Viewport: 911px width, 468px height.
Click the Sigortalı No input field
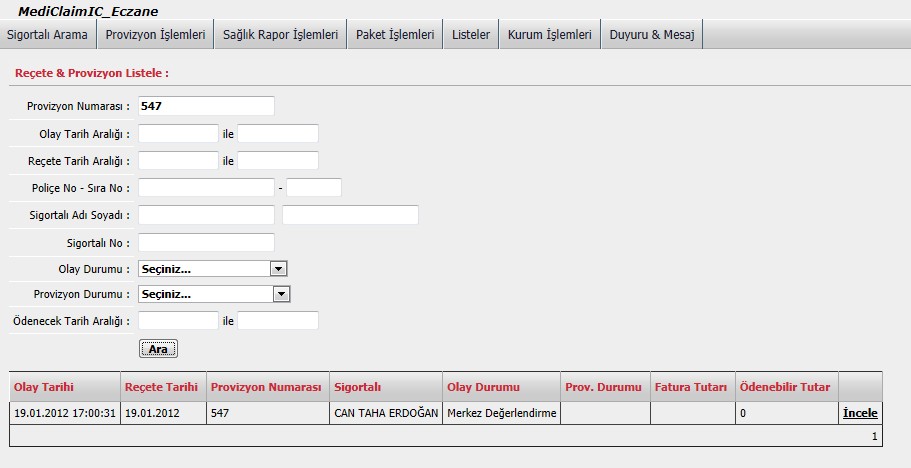pos(206,242)
